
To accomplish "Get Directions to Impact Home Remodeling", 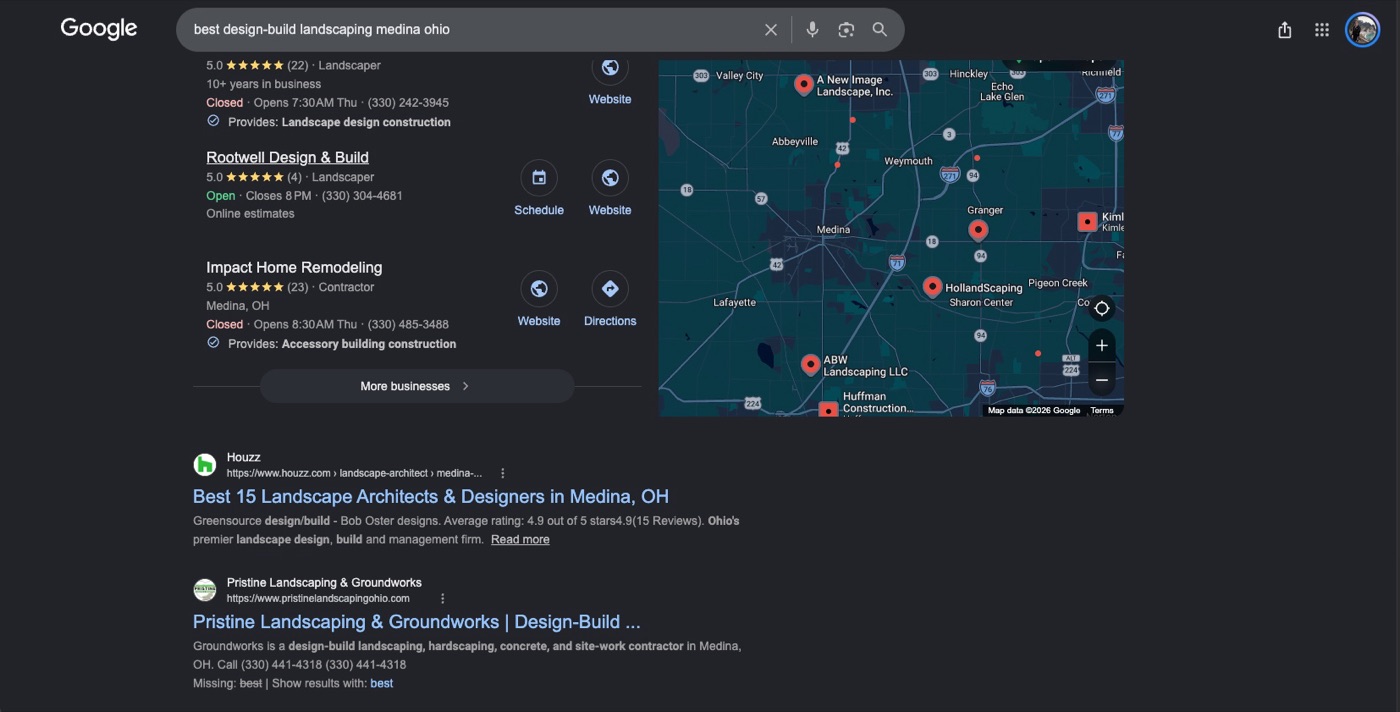I will pos(610,289).
